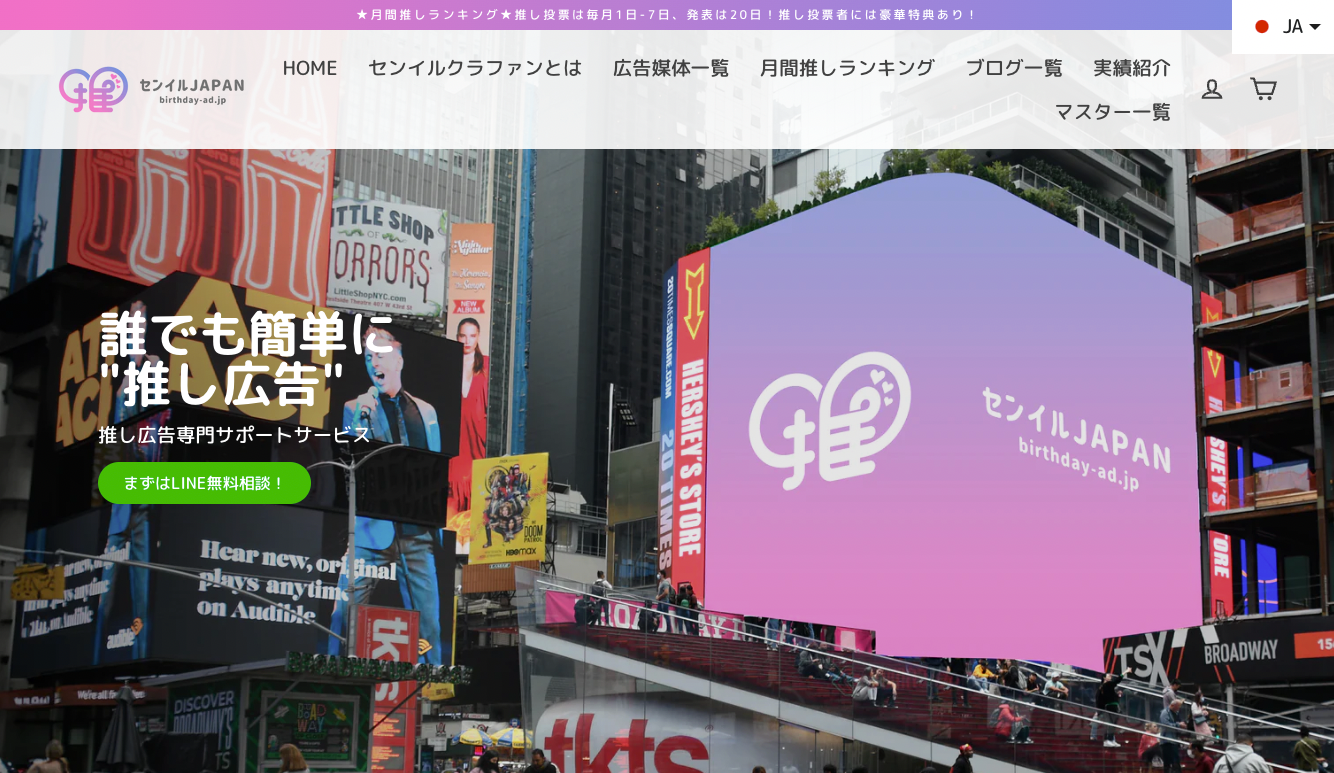This screenshot has width=1334, height=773.
Task: Open the マスター一覧 menu item
Action: [1112, 112]
